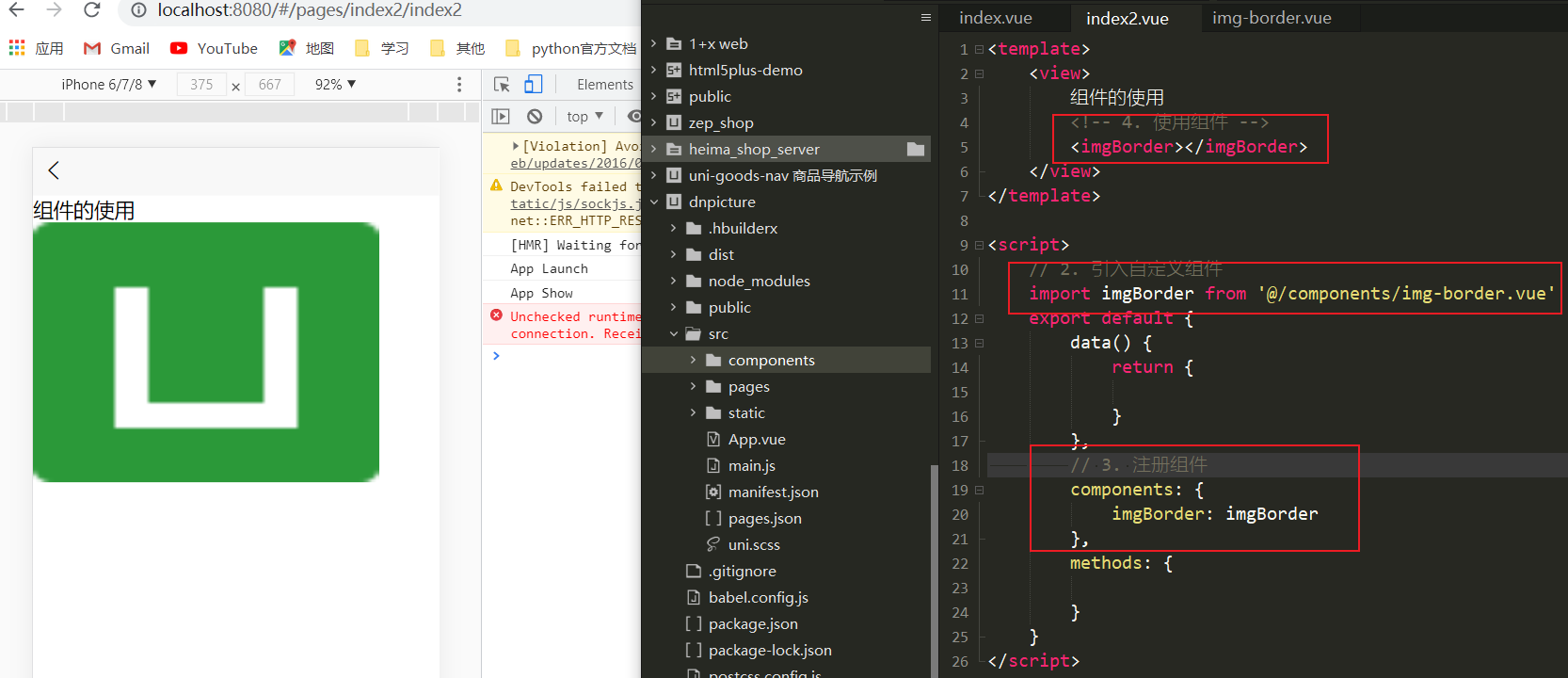Screen dimensions: 1568x678
Task: Expand the html5plus-demo project
Action: pos(654,70)
